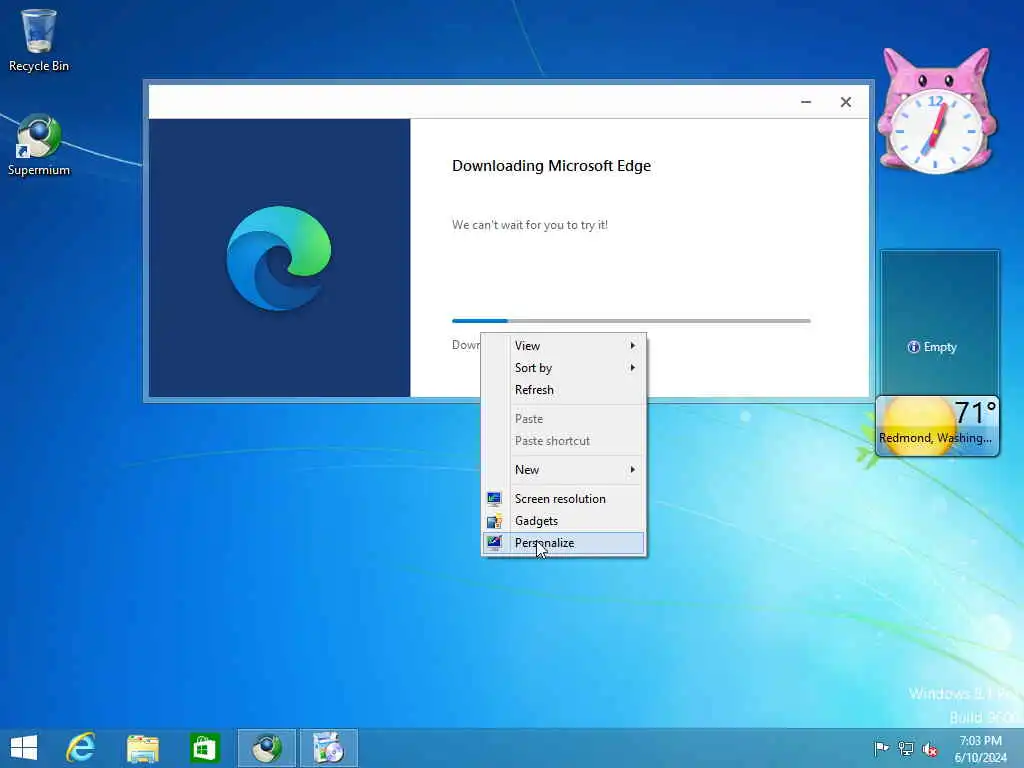Select Gadgets from the context menu
Viewport: 1024px width, 768px height.
(x=564, y=521)
